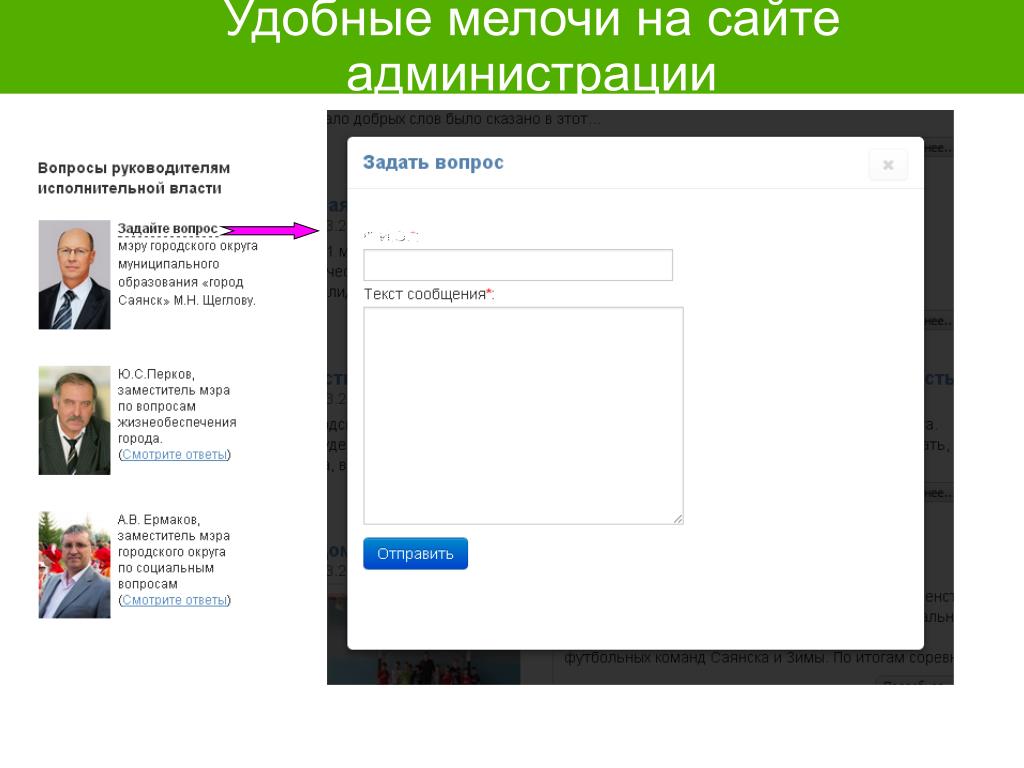This screenshot has height=768, width=1024.
Task: Select the photo of mayor М.Н. Щеглов
Action: 74,274
